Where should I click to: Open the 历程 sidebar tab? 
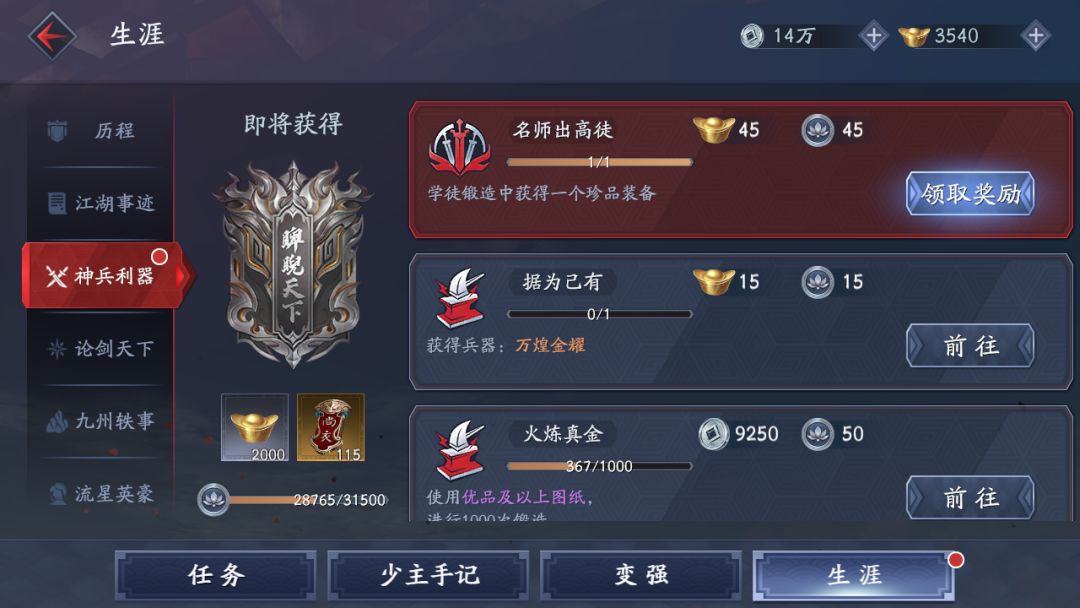(x=101, y=130)
